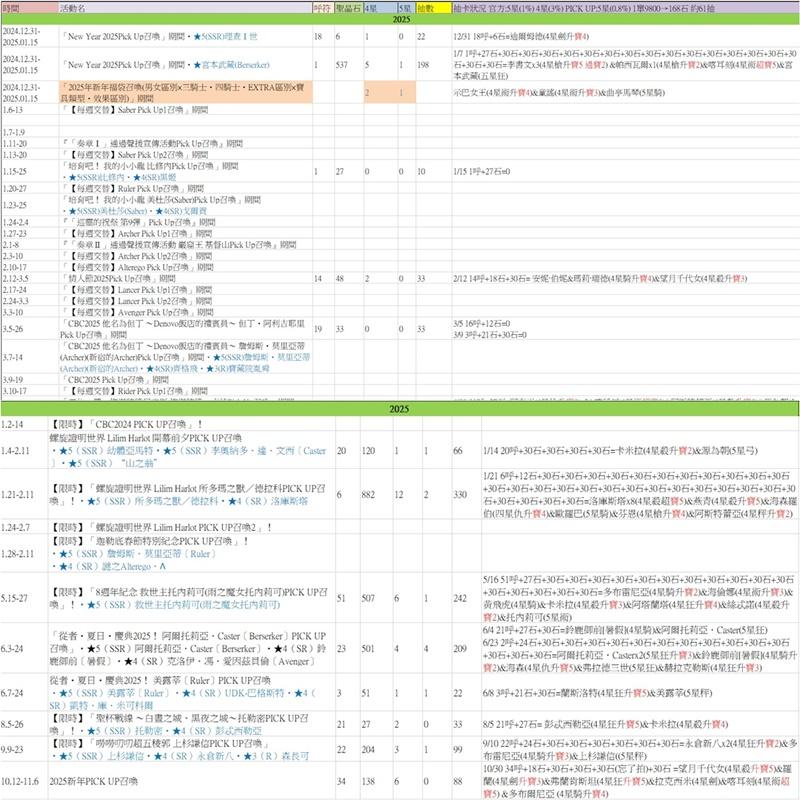Click the Lilim Harlot PICK UP召喚2 cell
Image resolution: width=800 pixels, height=800 pixels.
coord(192,527)
